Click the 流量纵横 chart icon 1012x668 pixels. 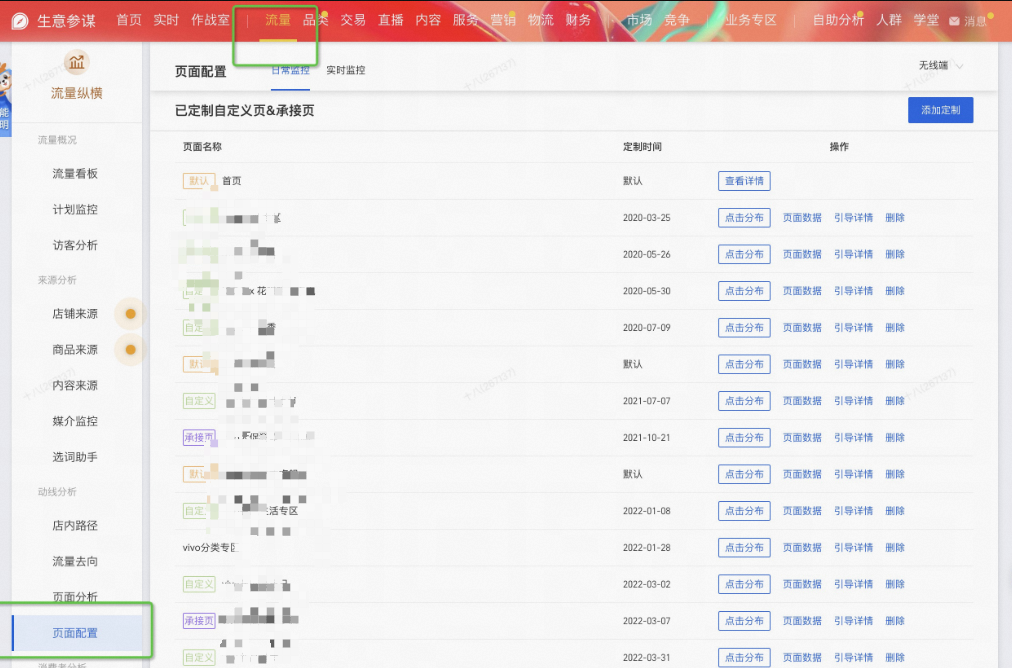pos(77,63)
